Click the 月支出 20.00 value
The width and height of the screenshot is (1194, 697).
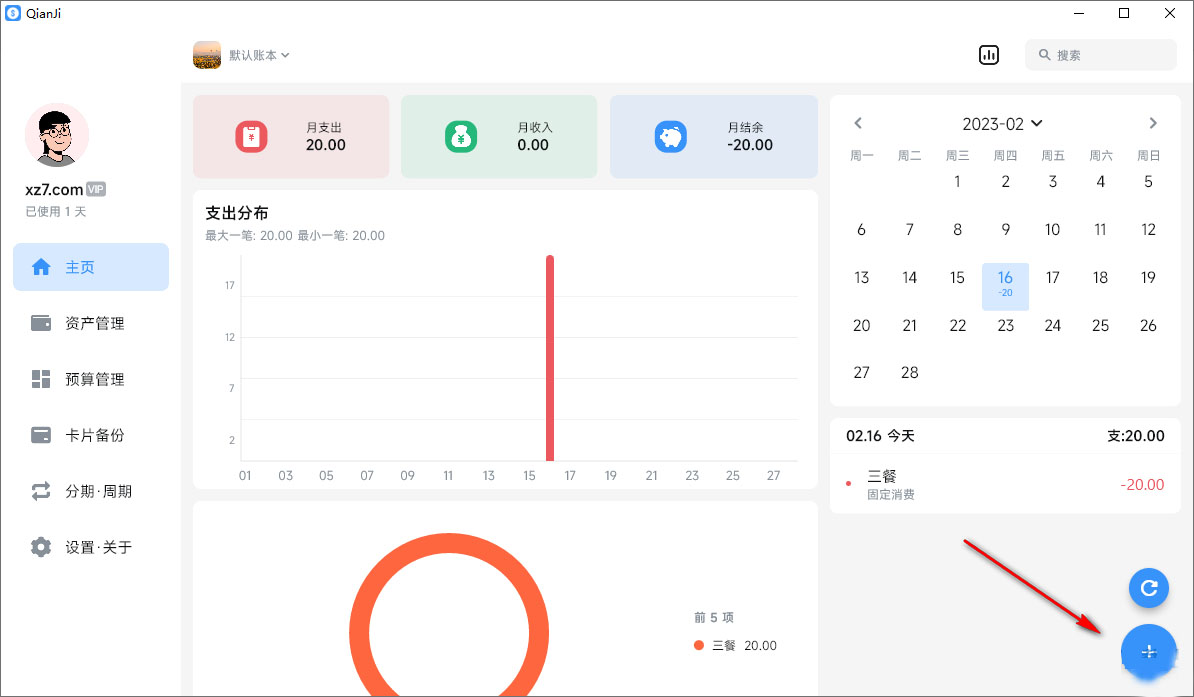tap(326, 145)
